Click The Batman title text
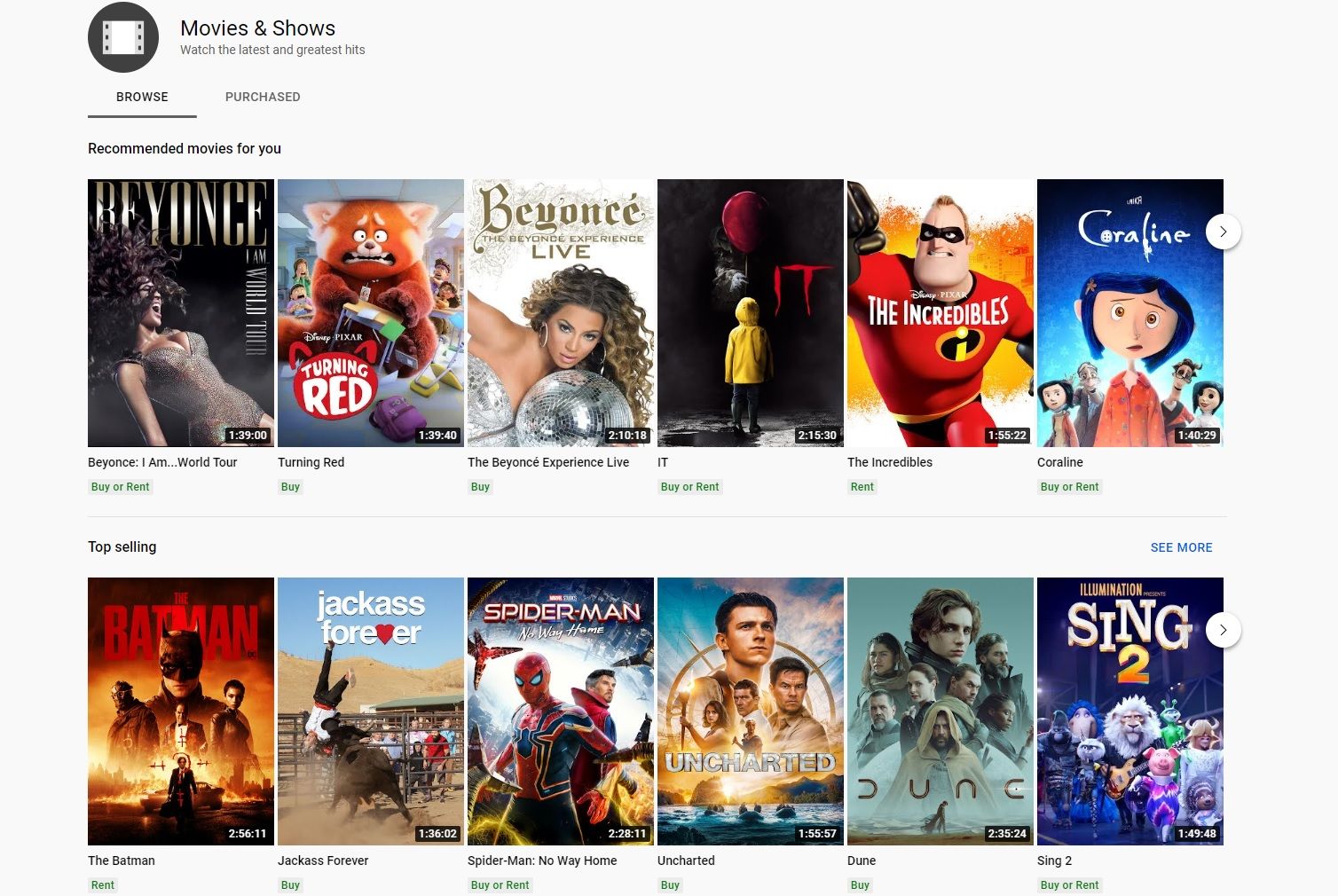The width and height of the screenshot is (1338, 896). pos(122,861)
